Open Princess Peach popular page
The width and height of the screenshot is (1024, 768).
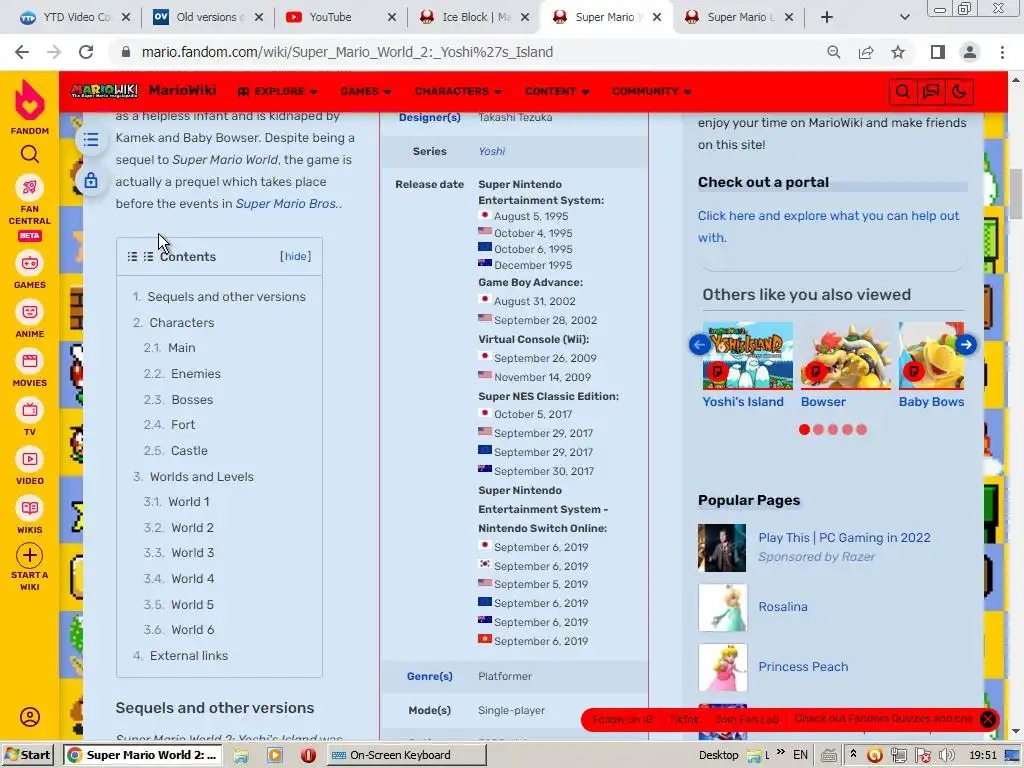(803, 667)
